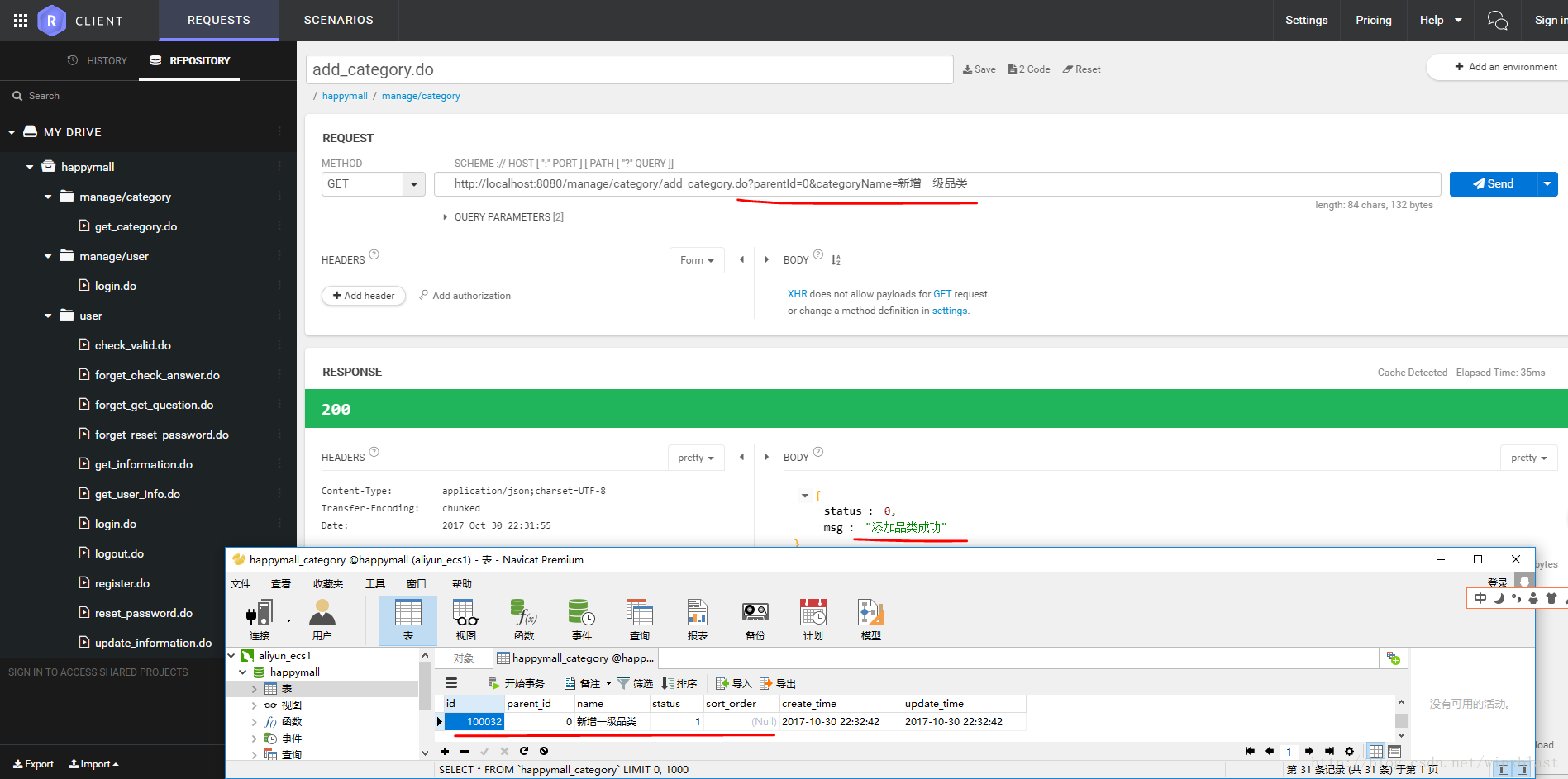Click Export (导出) in Navicat toolbar
The height and width of the screenshot is (779, 1568).
(x=778, y=683)
